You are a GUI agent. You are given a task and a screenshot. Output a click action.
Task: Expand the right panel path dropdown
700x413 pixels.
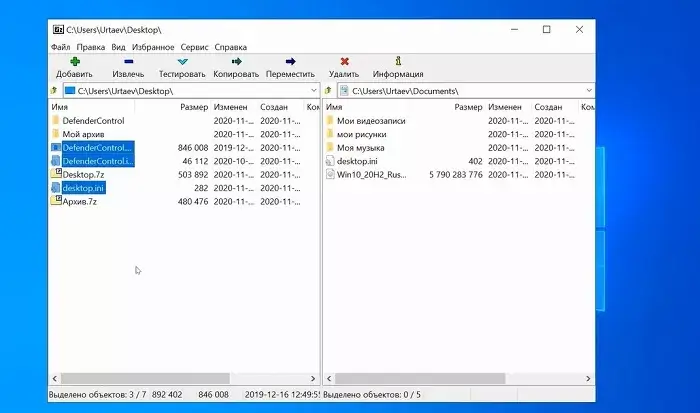tap(587, 90)
